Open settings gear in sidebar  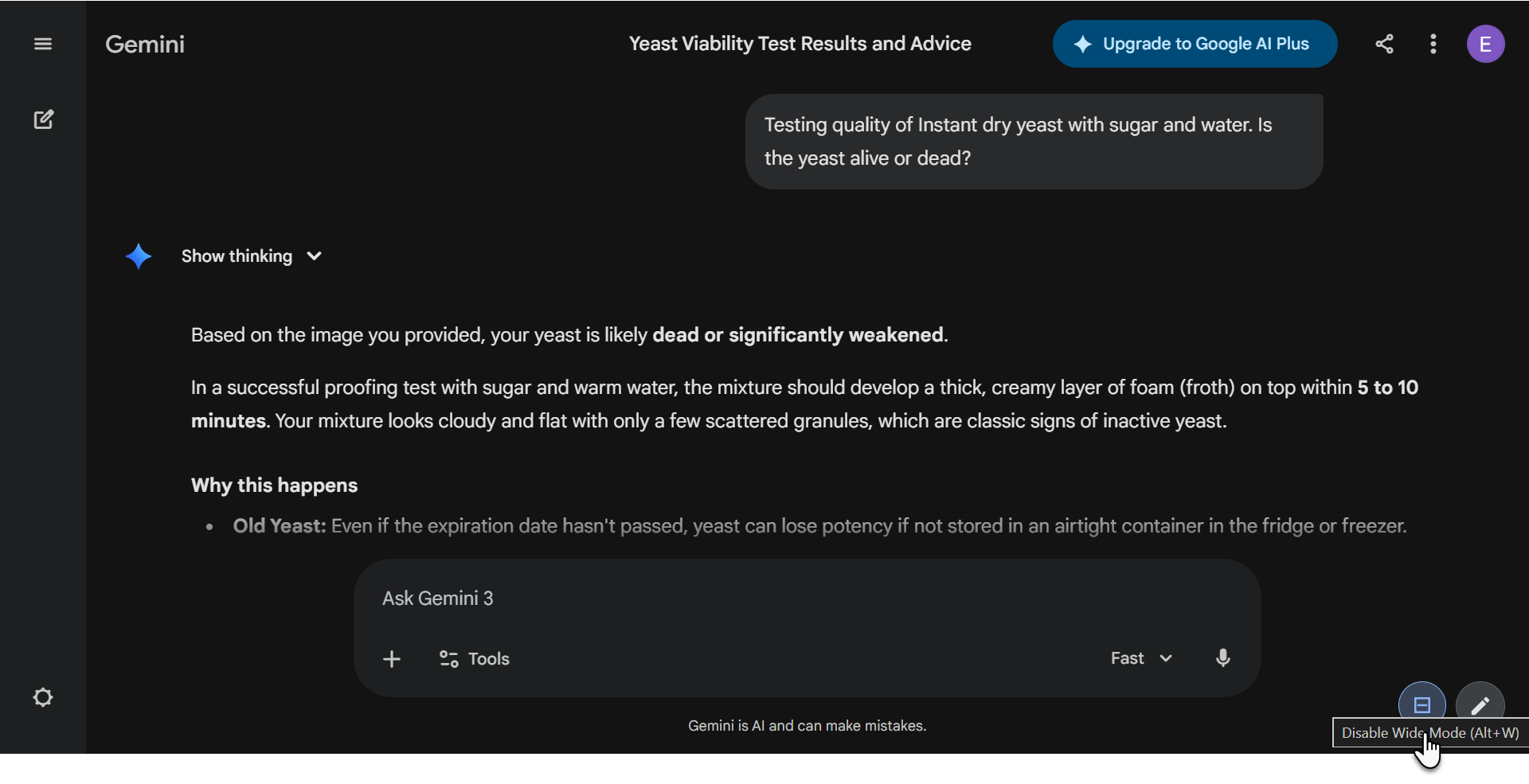click(43, 697)
